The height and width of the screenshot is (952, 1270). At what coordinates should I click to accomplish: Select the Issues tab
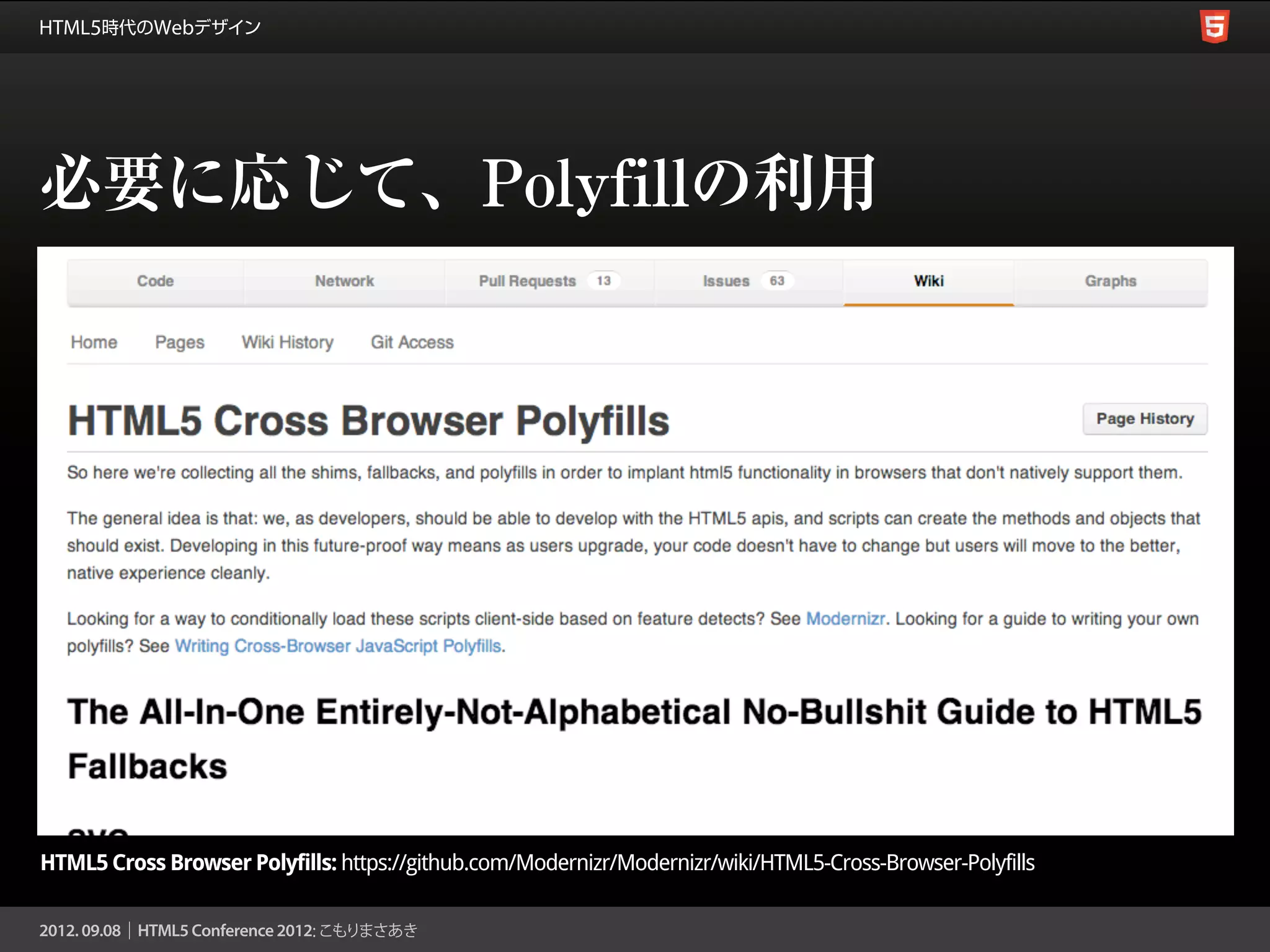(x=748, y=281)
